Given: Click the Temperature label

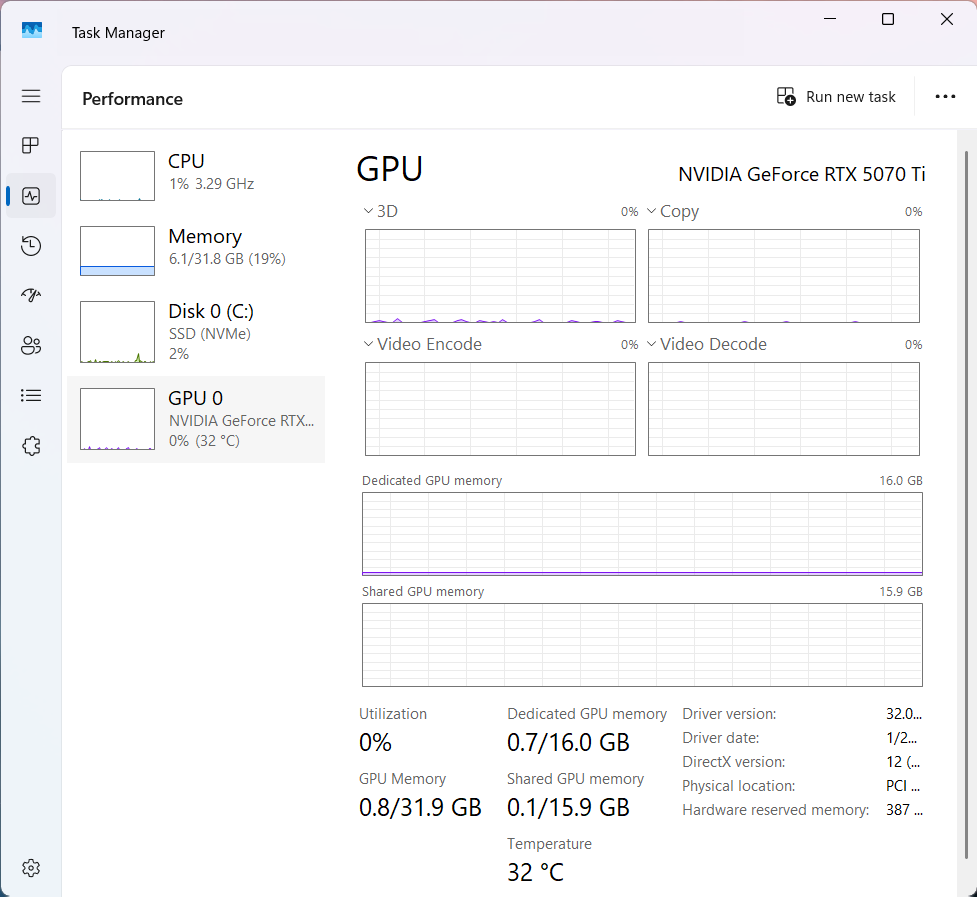Looking at the screenshot, I should click(549, 844).
